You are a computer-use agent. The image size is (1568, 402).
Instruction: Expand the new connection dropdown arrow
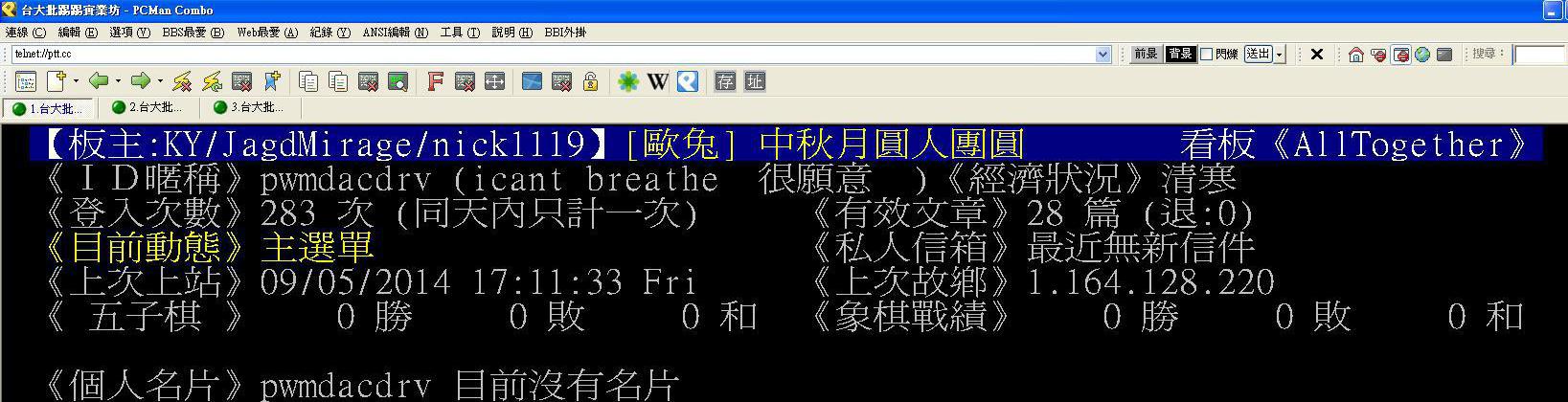[x=76, y=81]
